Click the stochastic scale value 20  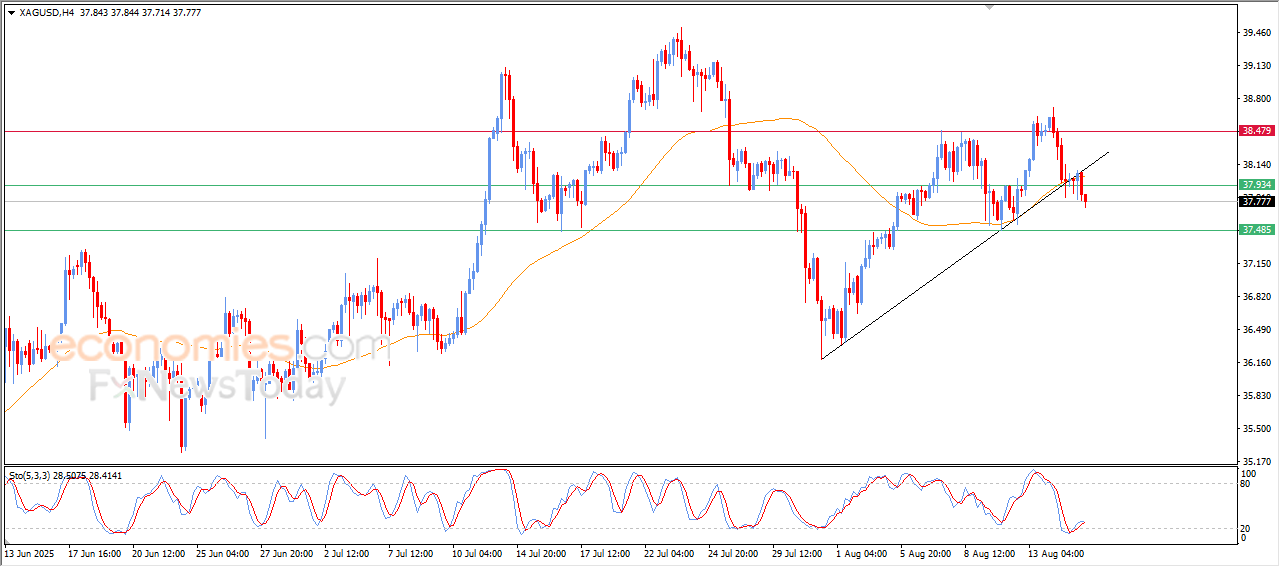1245,528
